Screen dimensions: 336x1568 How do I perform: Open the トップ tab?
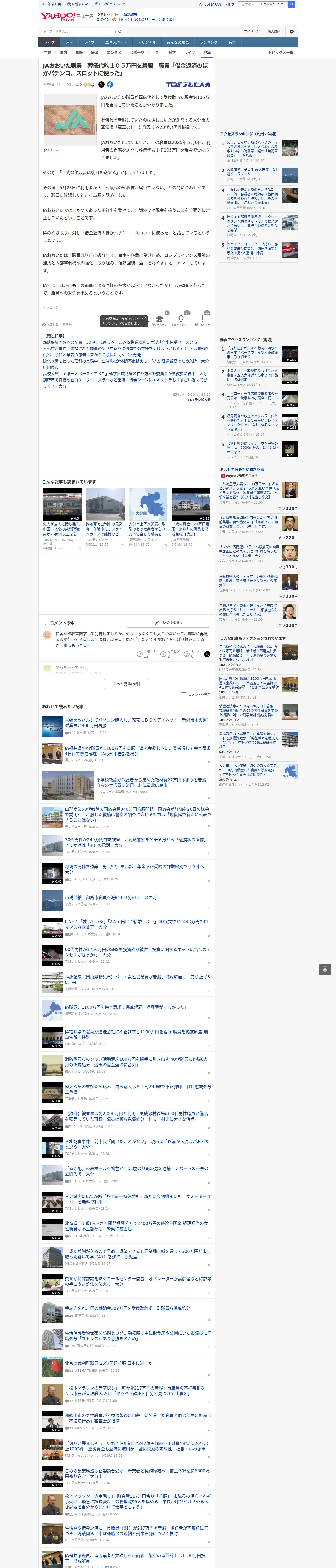[49, 43]
